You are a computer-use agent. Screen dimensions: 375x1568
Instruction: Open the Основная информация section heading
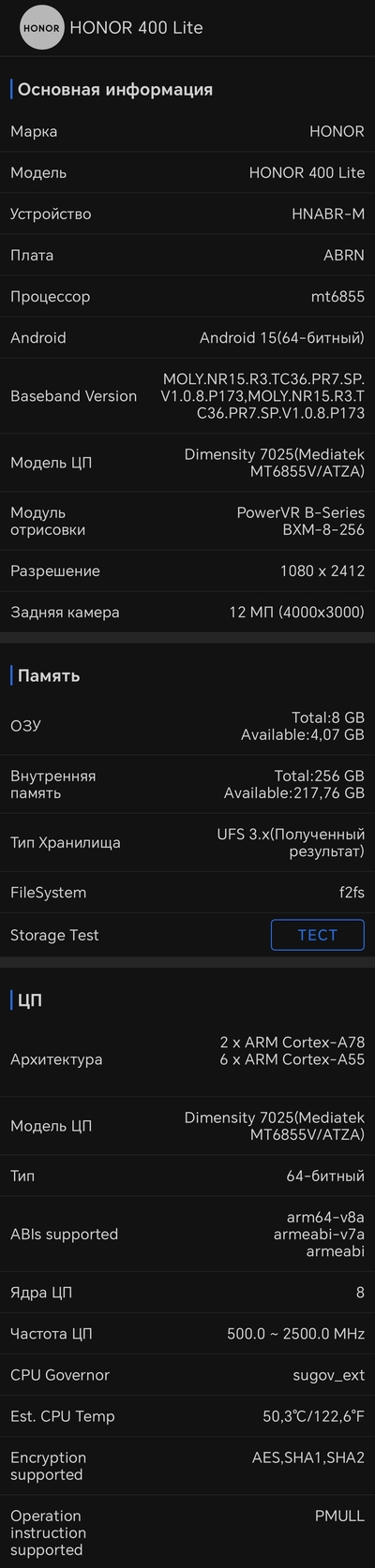click(x=115, y=90)
